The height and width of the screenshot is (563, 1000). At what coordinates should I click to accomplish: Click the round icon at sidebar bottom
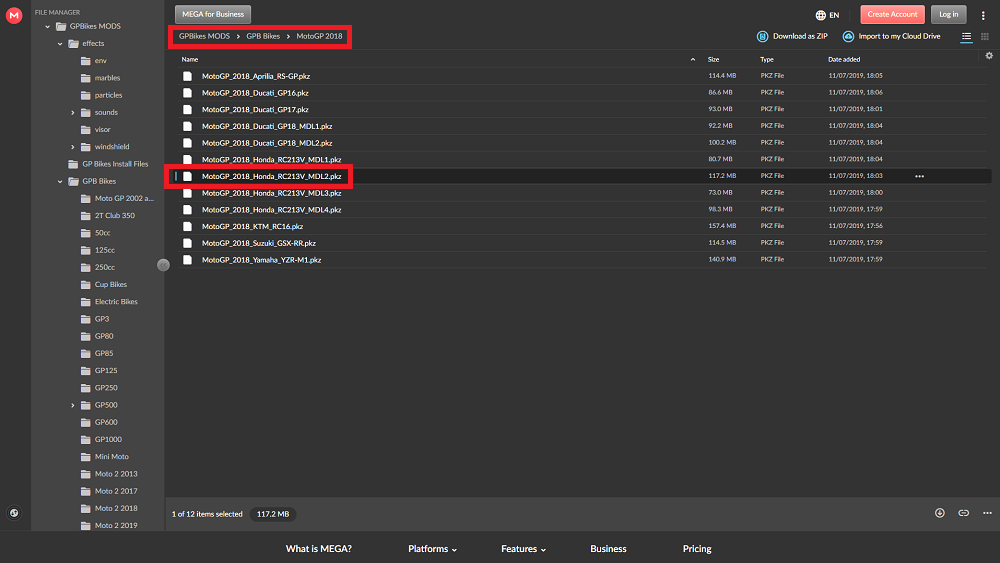pyautogui.click(x=14, y=513)
